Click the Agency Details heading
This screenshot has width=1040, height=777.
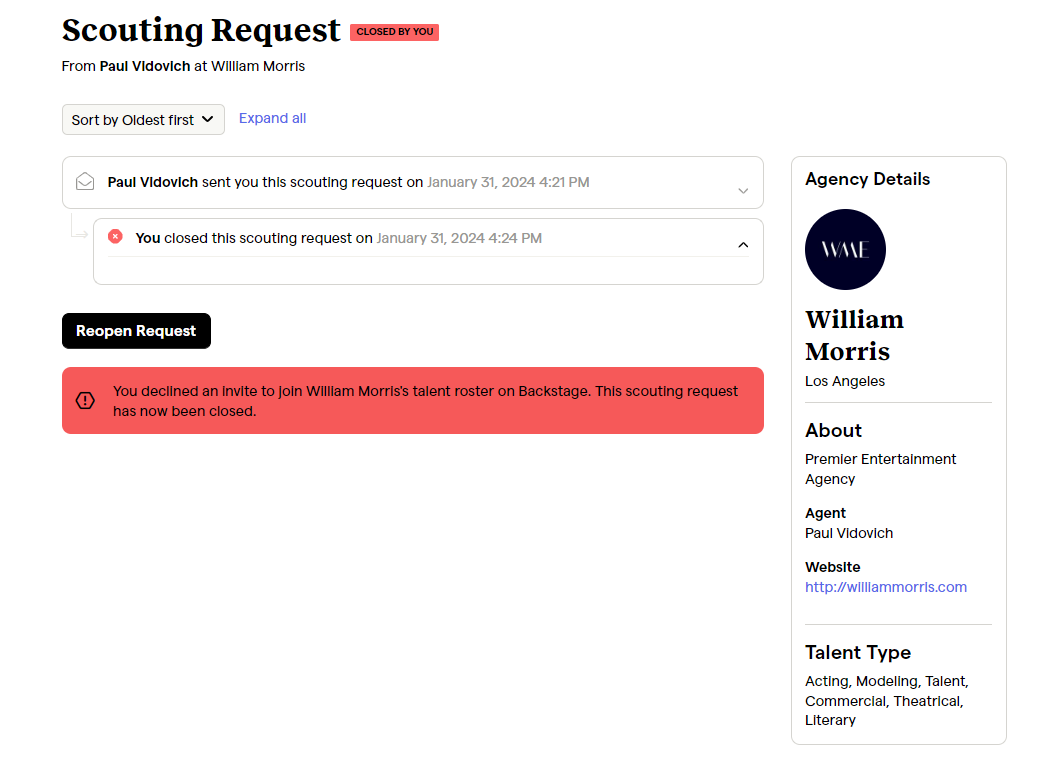[867, 179]
